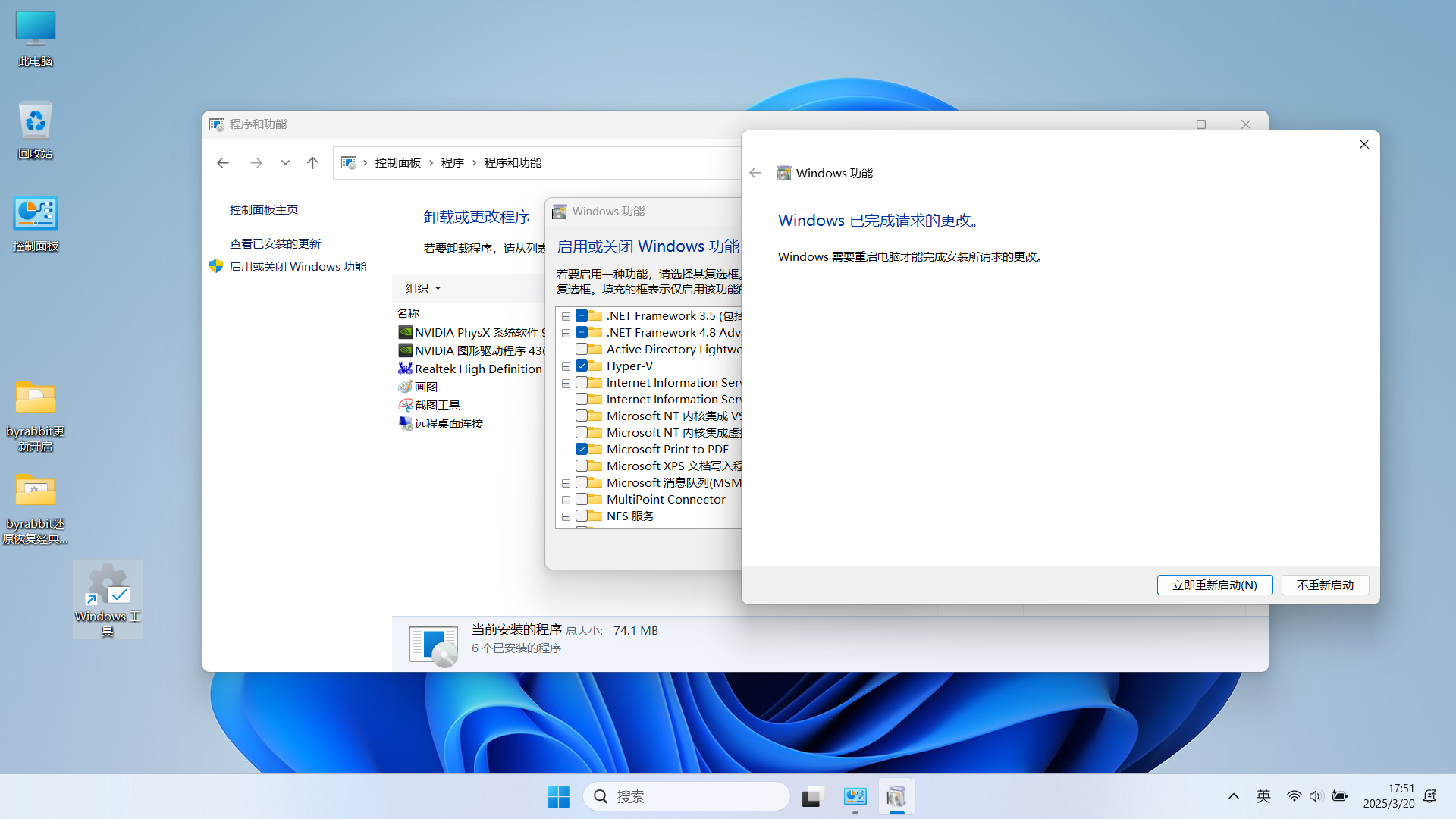Select the 控制面板 desktop shortcut
Screen dimensions: 1456x819
[x=36, y=224]
